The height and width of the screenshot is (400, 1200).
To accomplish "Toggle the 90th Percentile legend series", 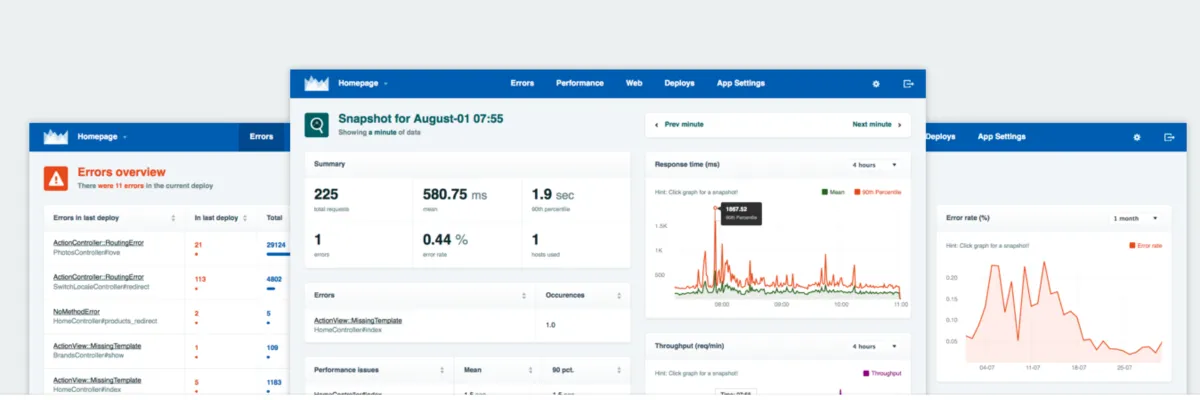I will (877, 191).
